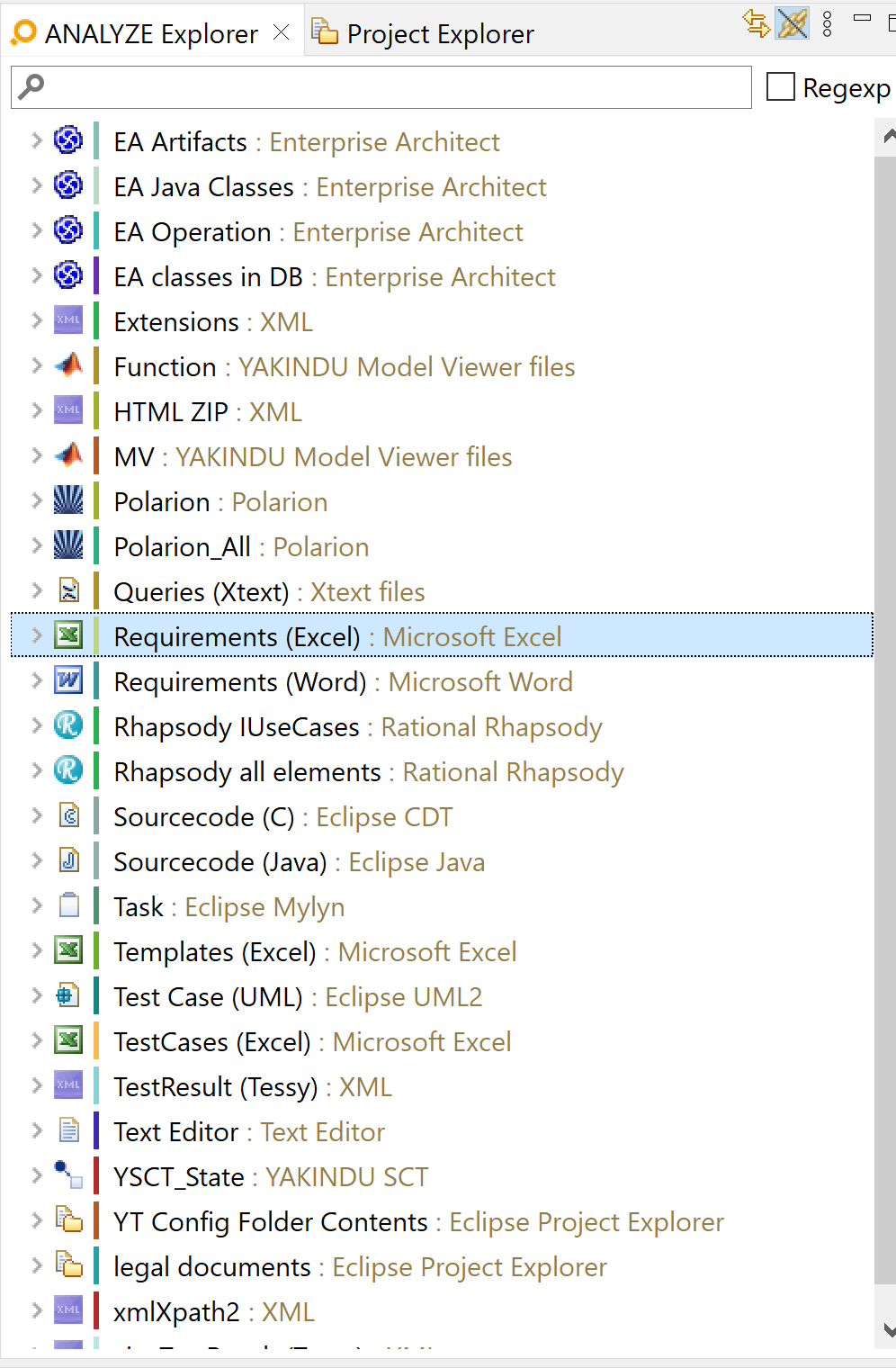Expand the TestResult (Tessy) node
This screenshot has width=896, height=1368.
click(x=36, y=1085)
